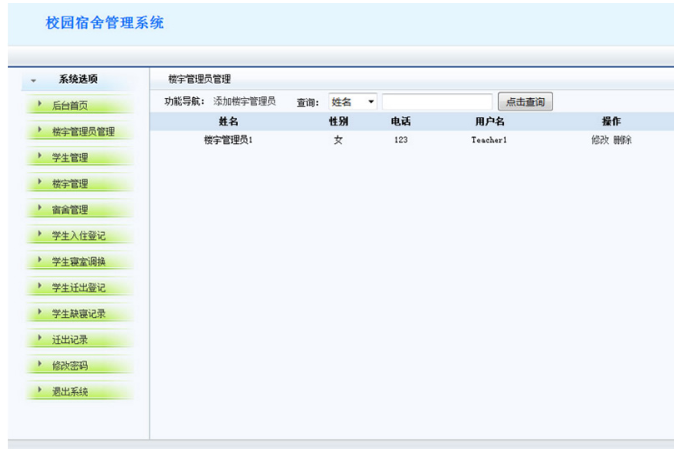
Task: Click the arrow icon beside 后台首页
Action: point(39,104)
